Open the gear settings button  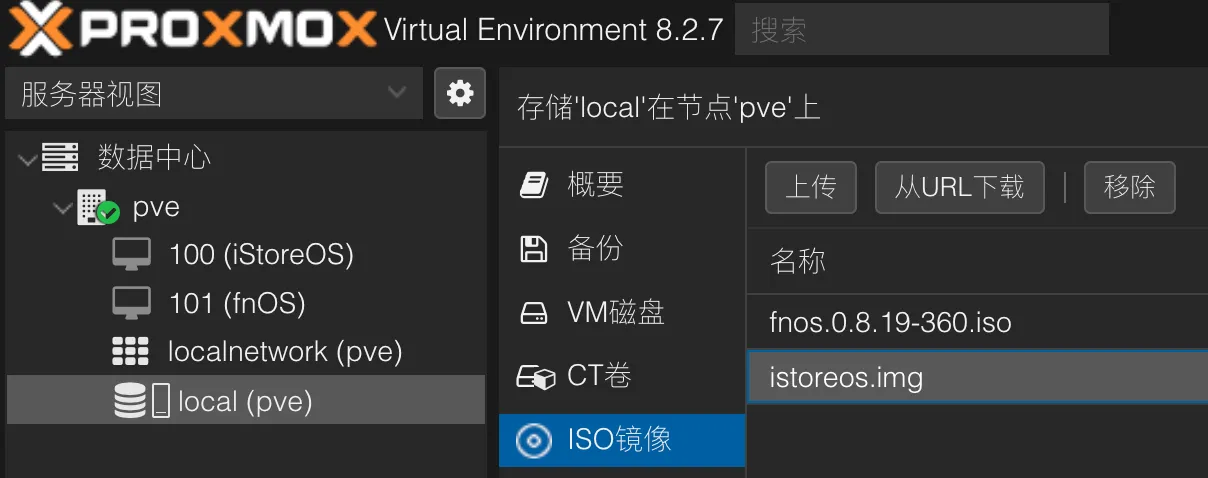tap(460, 93)
